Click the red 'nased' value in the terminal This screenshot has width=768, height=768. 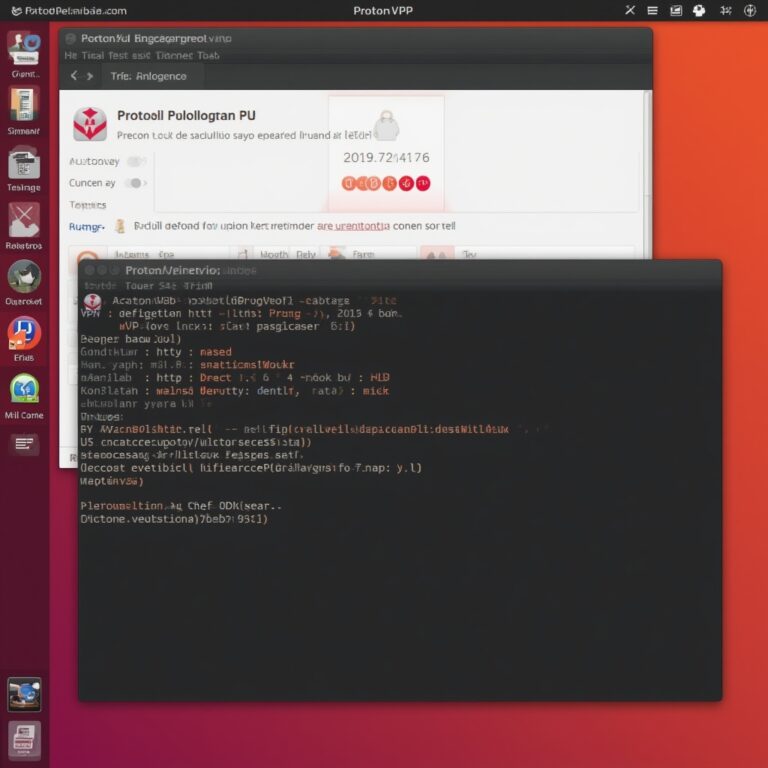216,352
